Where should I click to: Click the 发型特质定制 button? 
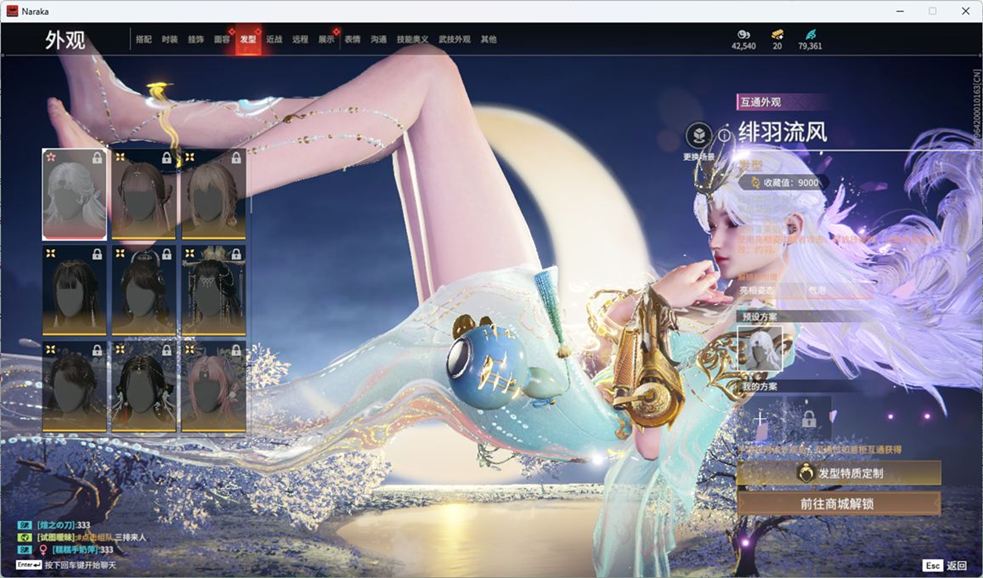(x=839, y=473)
